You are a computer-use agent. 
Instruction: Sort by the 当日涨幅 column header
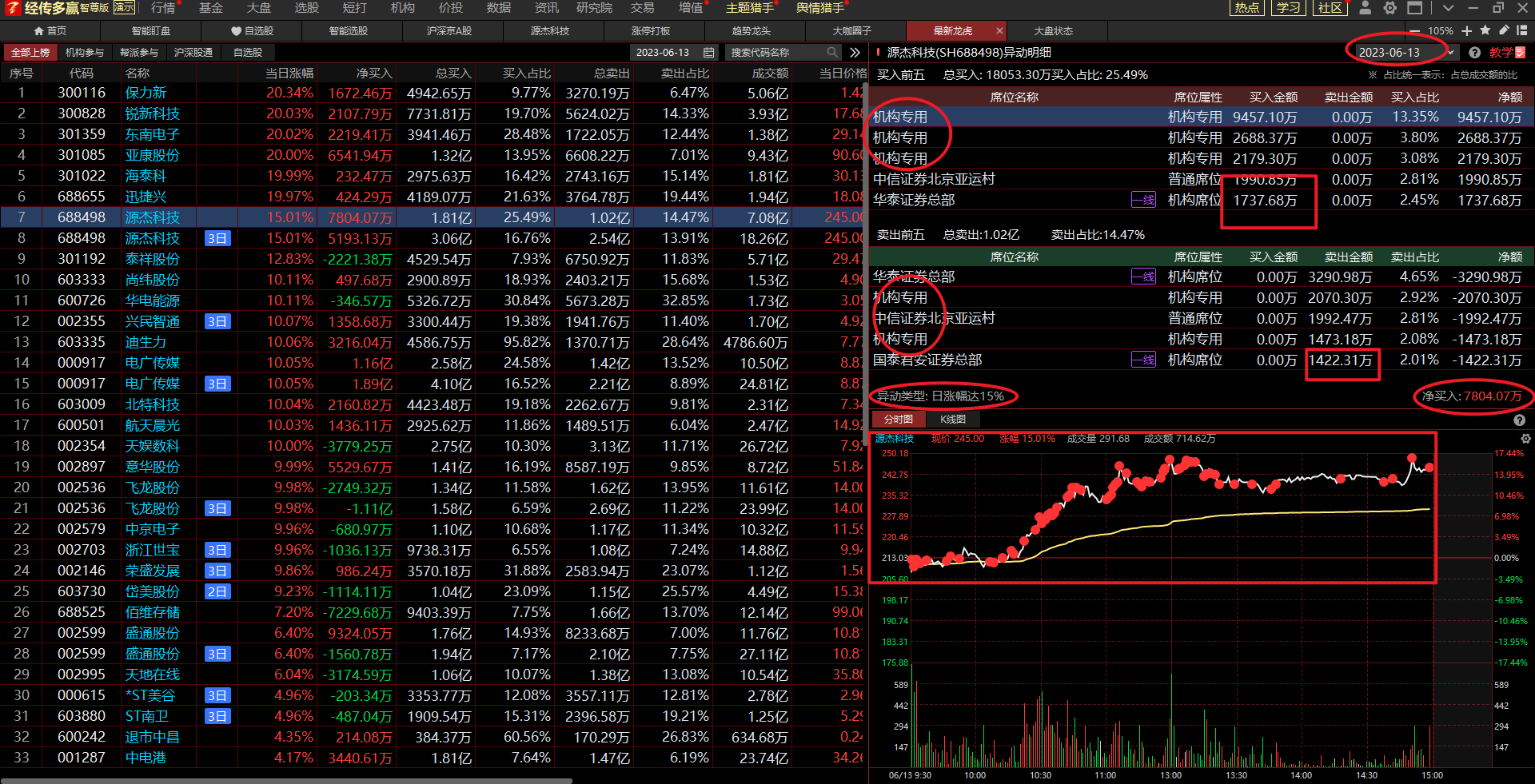coord(289,73)
